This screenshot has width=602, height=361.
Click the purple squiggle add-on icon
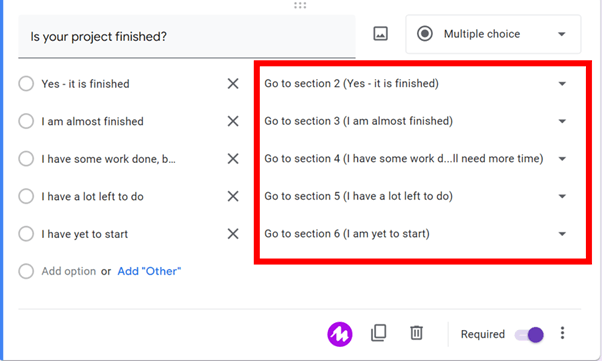(340, 334)
